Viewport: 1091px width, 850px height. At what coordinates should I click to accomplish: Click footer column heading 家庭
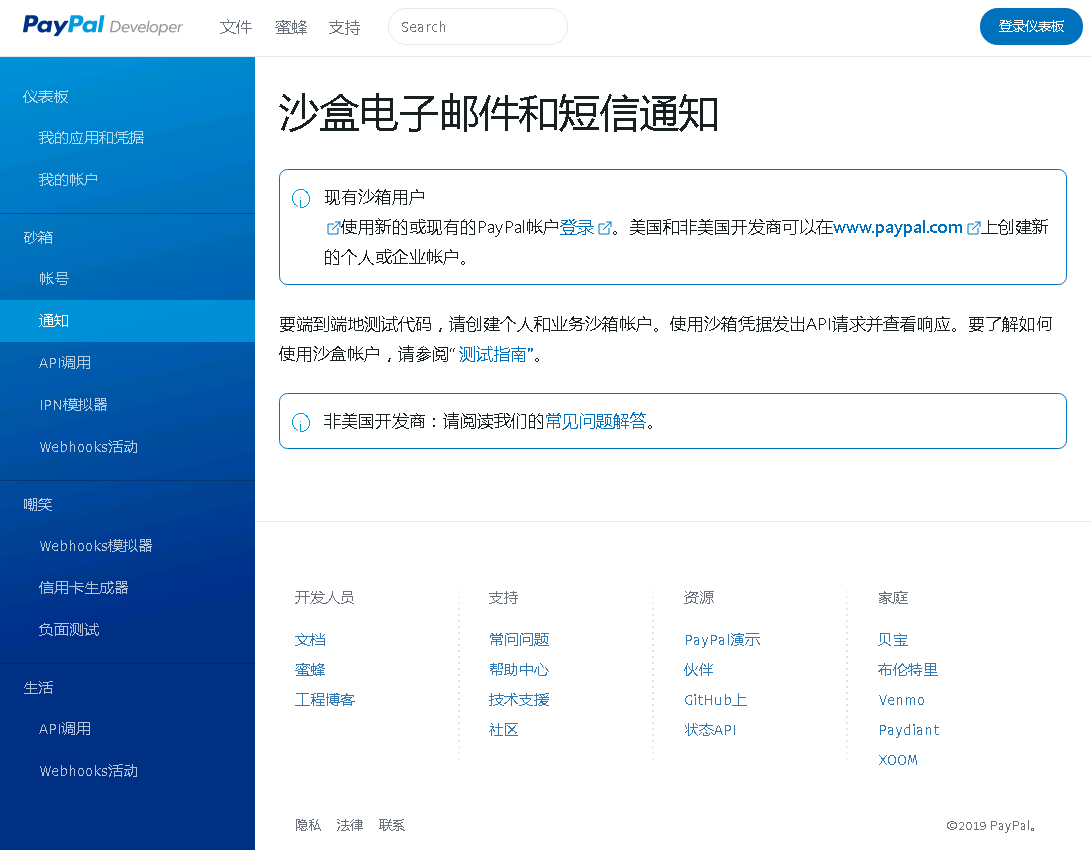coord(893,598)
